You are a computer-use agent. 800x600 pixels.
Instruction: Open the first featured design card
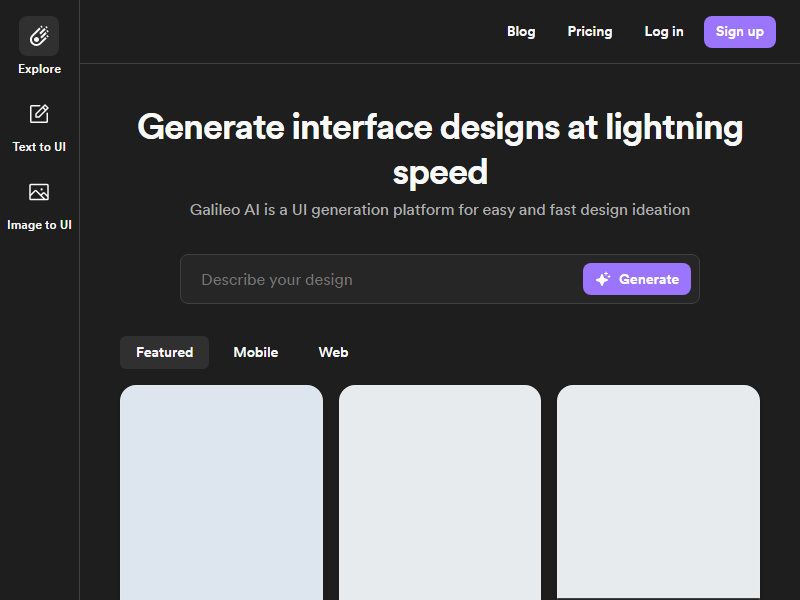coord(221,492)
